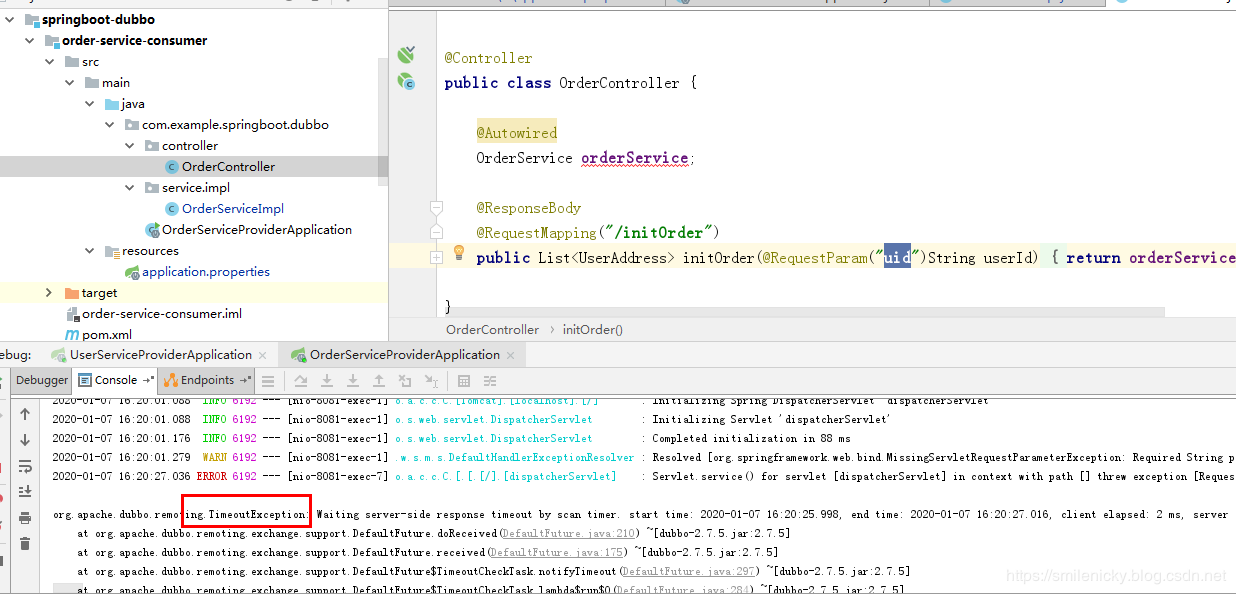Screen dimensions: 1236x594
Task: Select OrderController in the project tree
Action: click(x=228, y=166)
